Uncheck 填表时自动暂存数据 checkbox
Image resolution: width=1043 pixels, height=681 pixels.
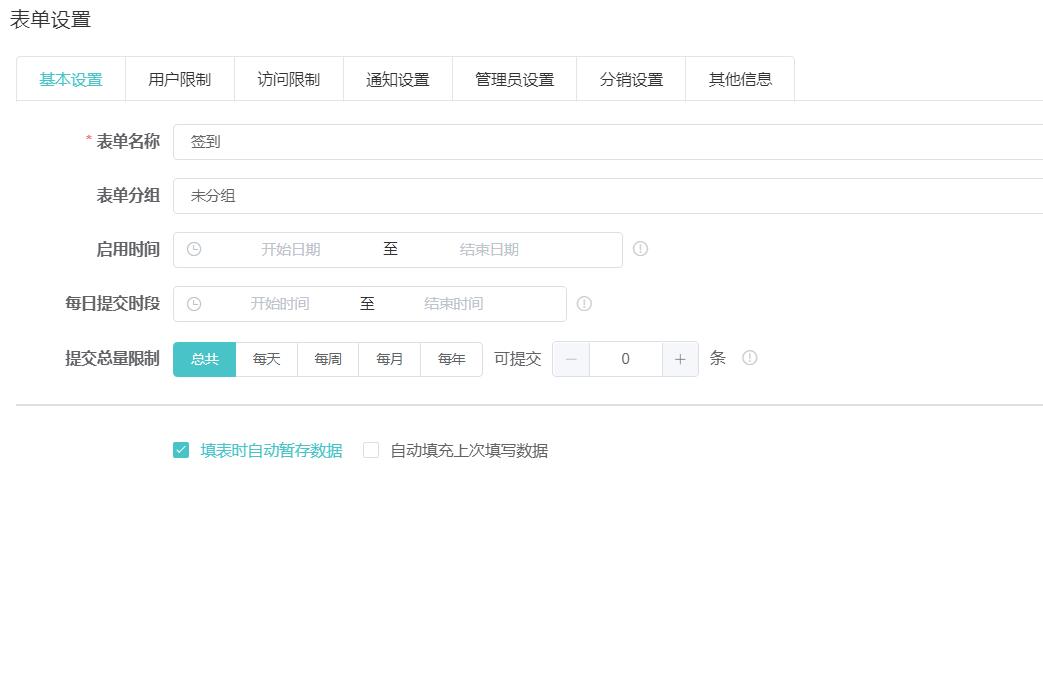pyautogui.click(x=181, y=450)
